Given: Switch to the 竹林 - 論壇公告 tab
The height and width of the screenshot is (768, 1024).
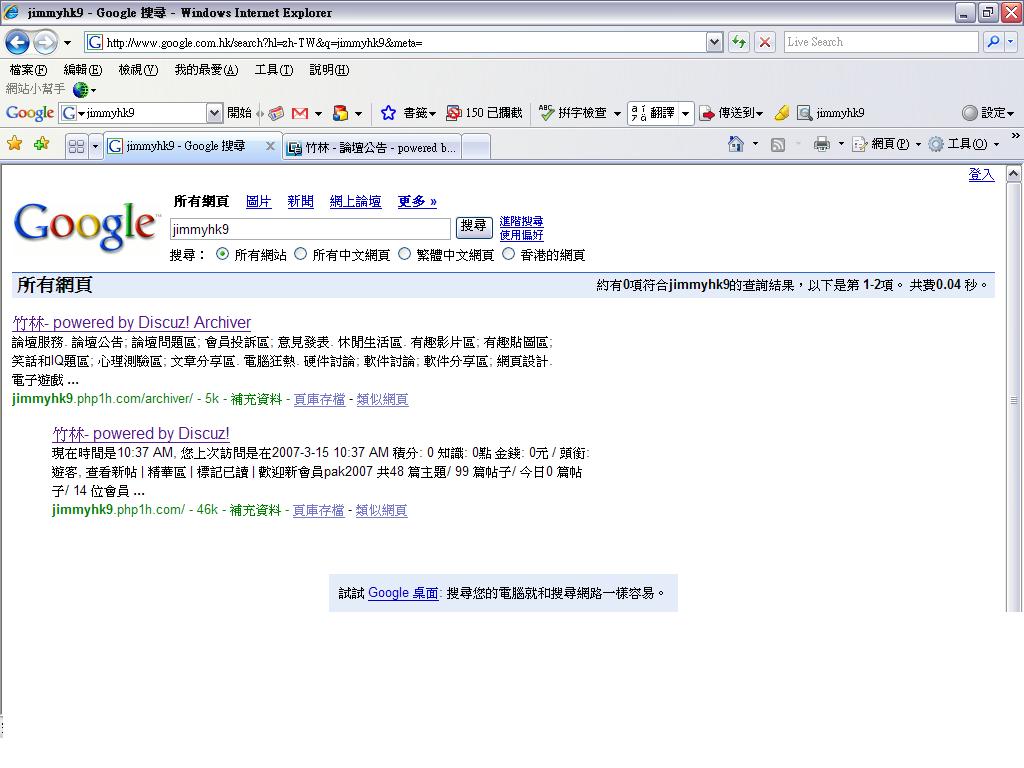Looking at the screenshot, I should click(372, 148).
